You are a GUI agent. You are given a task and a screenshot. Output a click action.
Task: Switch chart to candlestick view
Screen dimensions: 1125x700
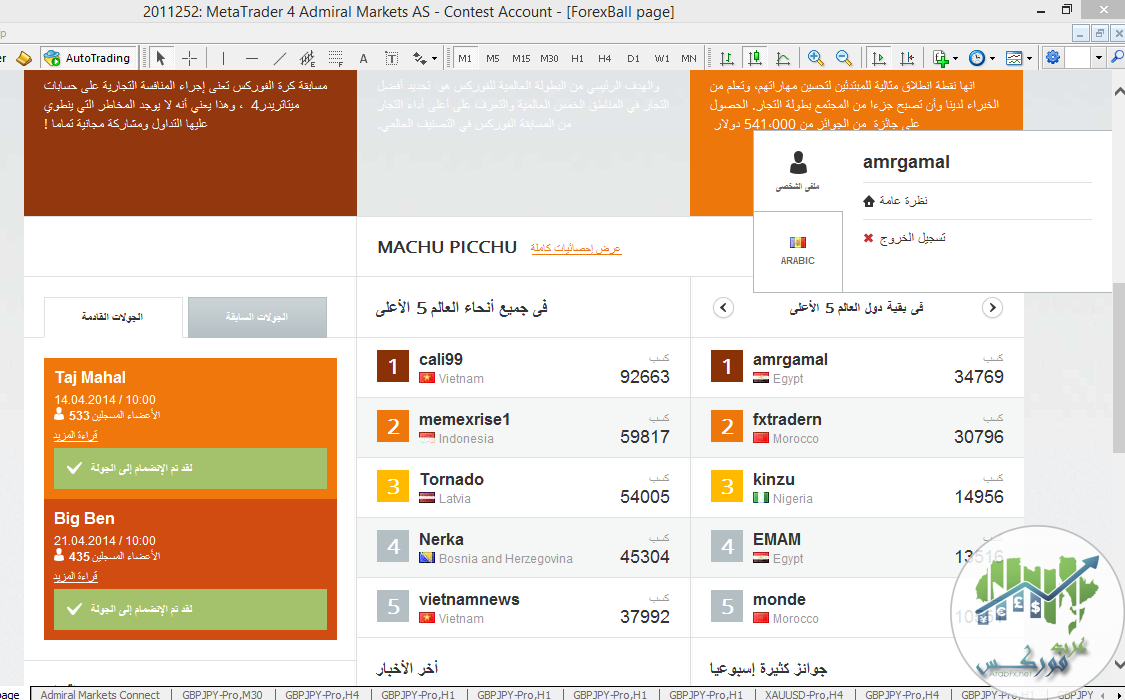tap(755, 58)
